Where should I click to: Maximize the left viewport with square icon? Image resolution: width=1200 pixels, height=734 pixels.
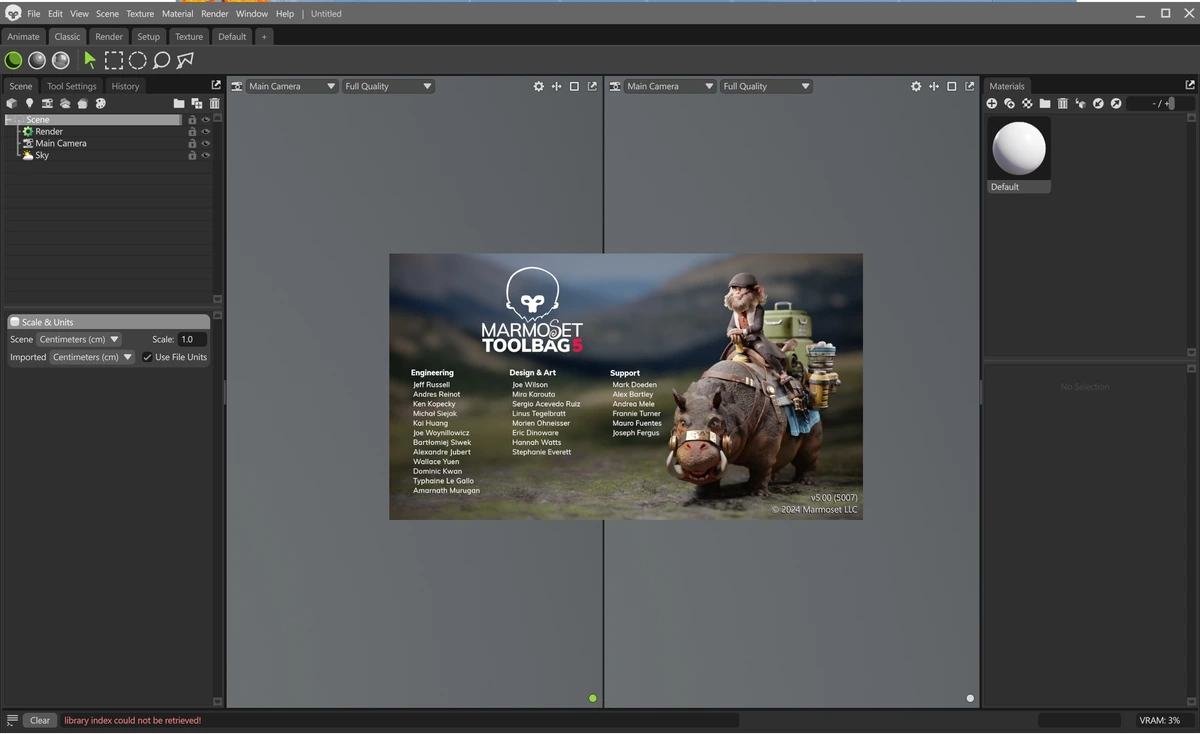tap(574, 86)
